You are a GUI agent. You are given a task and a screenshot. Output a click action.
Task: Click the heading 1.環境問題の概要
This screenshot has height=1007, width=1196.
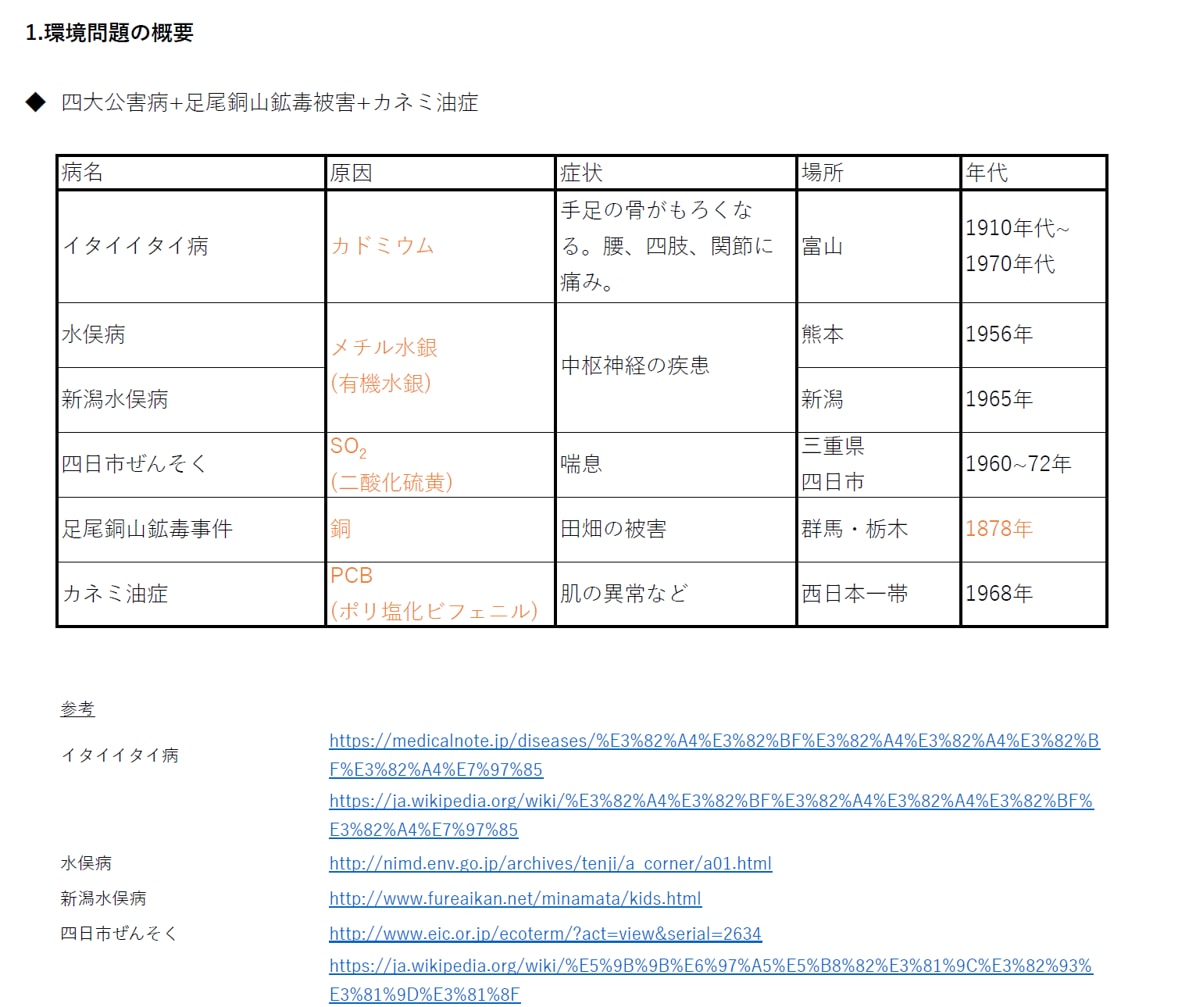[x=109, y=33]
